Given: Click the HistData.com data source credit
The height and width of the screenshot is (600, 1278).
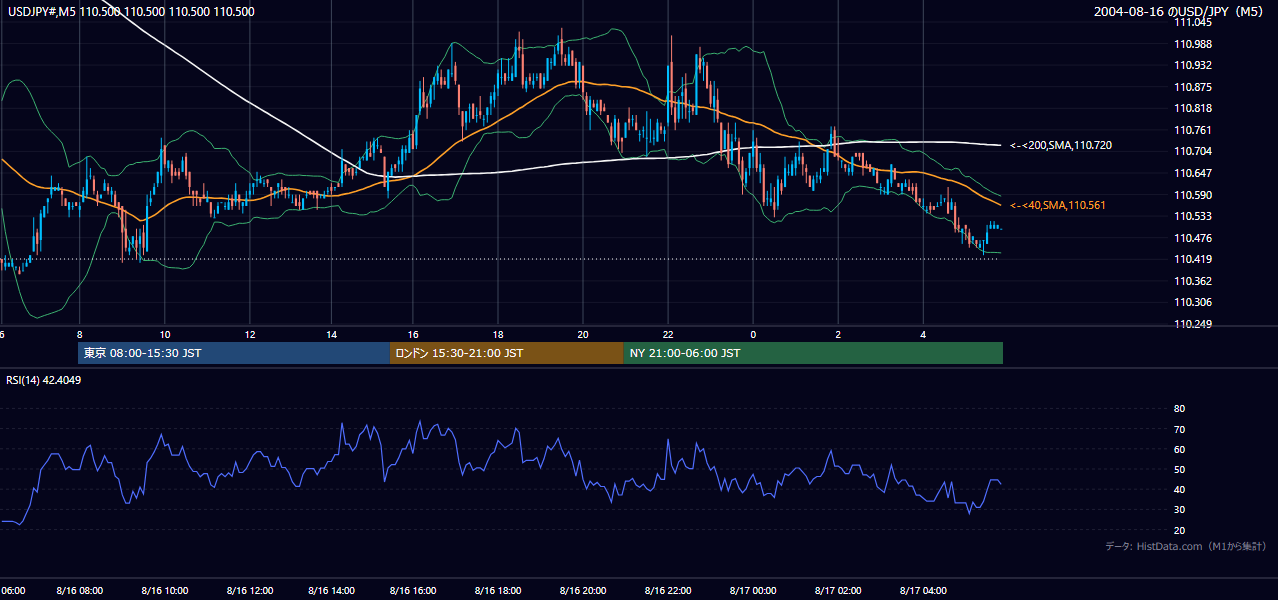Looking at the screenshot, I should (1186, 546).
